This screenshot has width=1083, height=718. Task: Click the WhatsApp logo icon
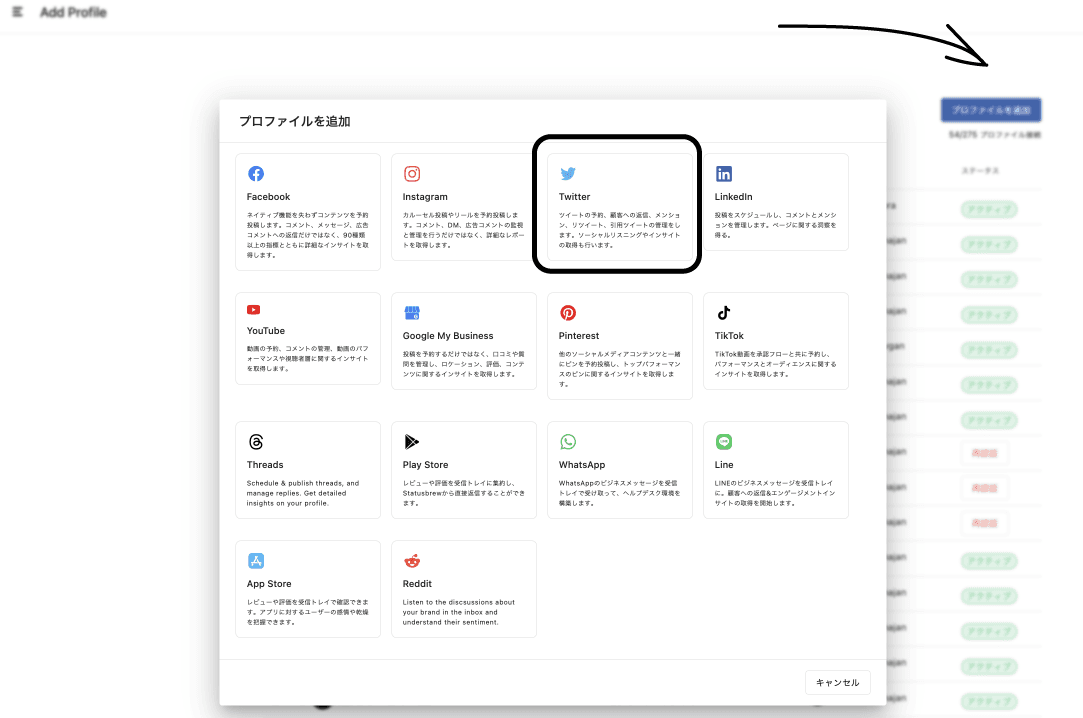(568, 442)
